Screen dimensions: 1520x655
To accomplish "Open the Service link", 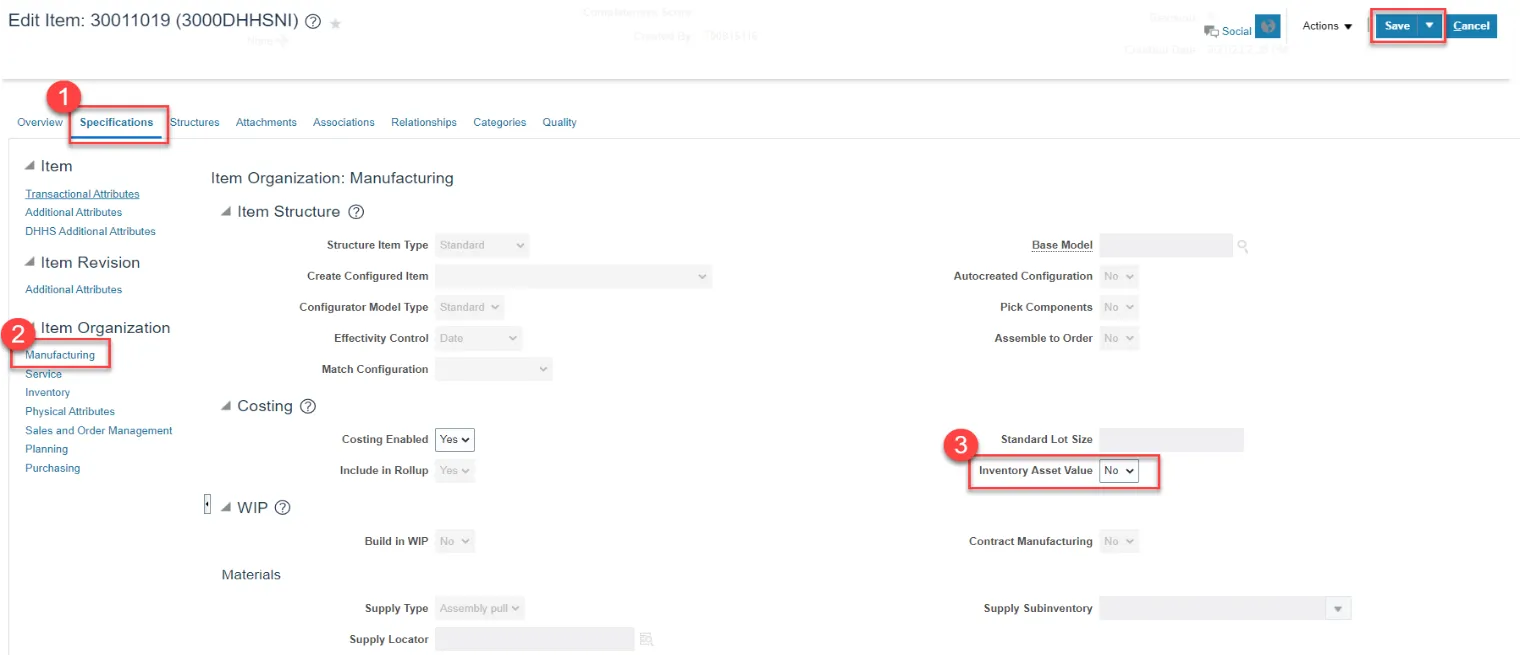I will (43, 374).
